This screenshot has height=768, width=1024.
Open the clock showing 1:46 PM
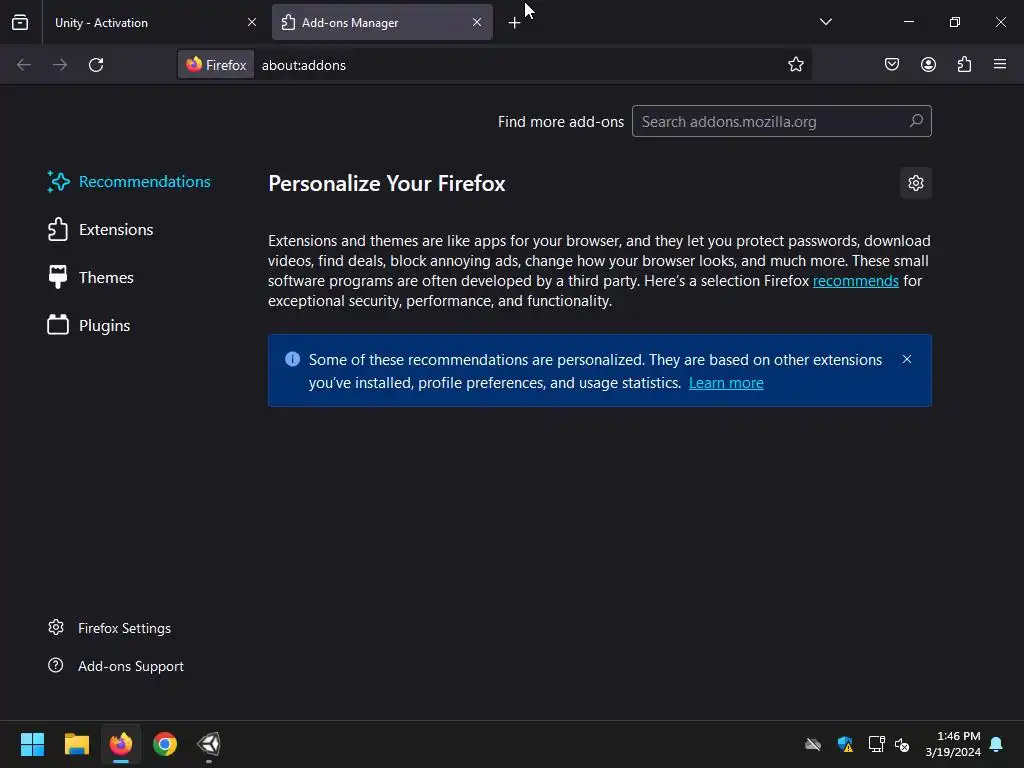(953, 744)
